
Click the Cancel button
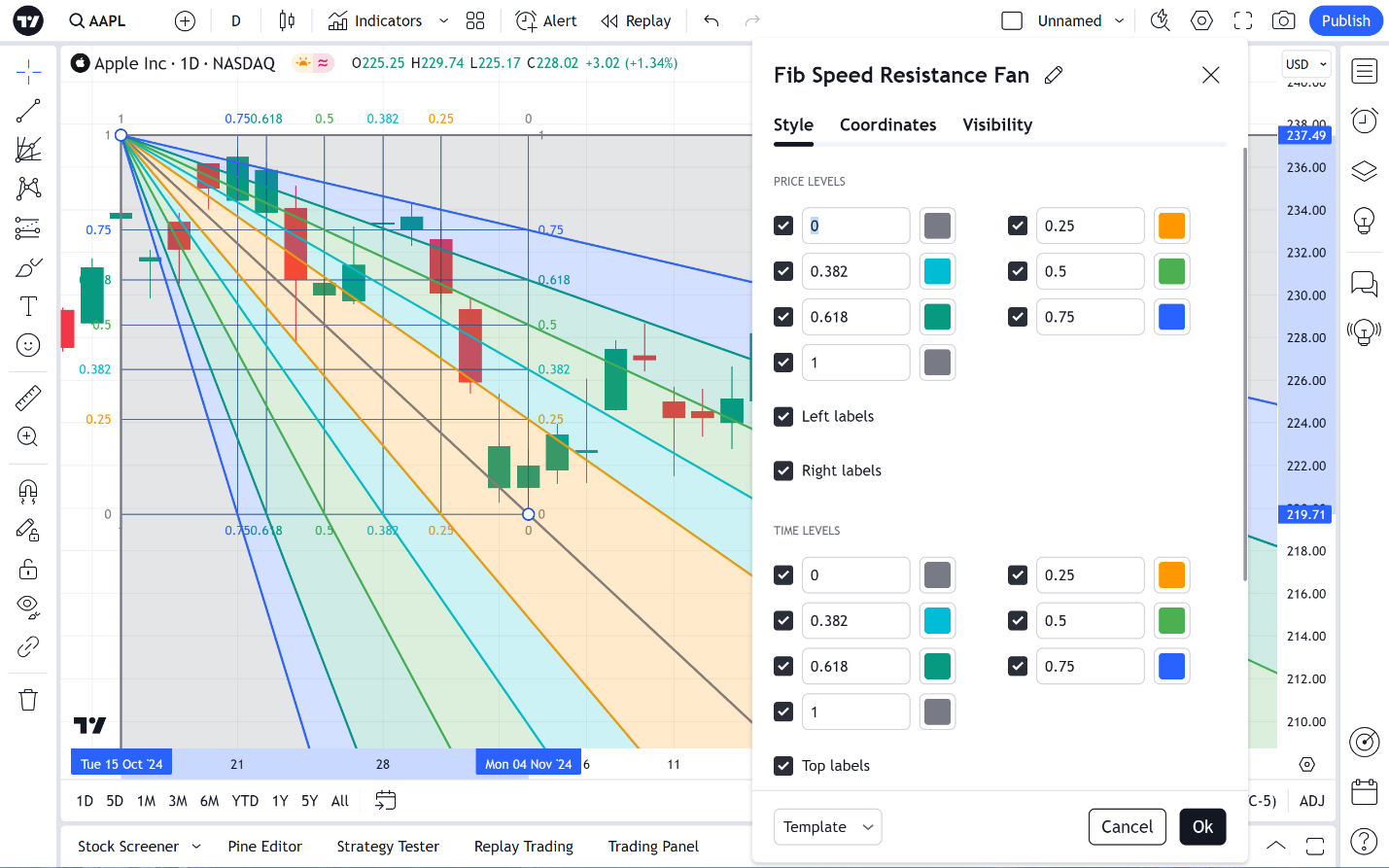[1127, 827]
